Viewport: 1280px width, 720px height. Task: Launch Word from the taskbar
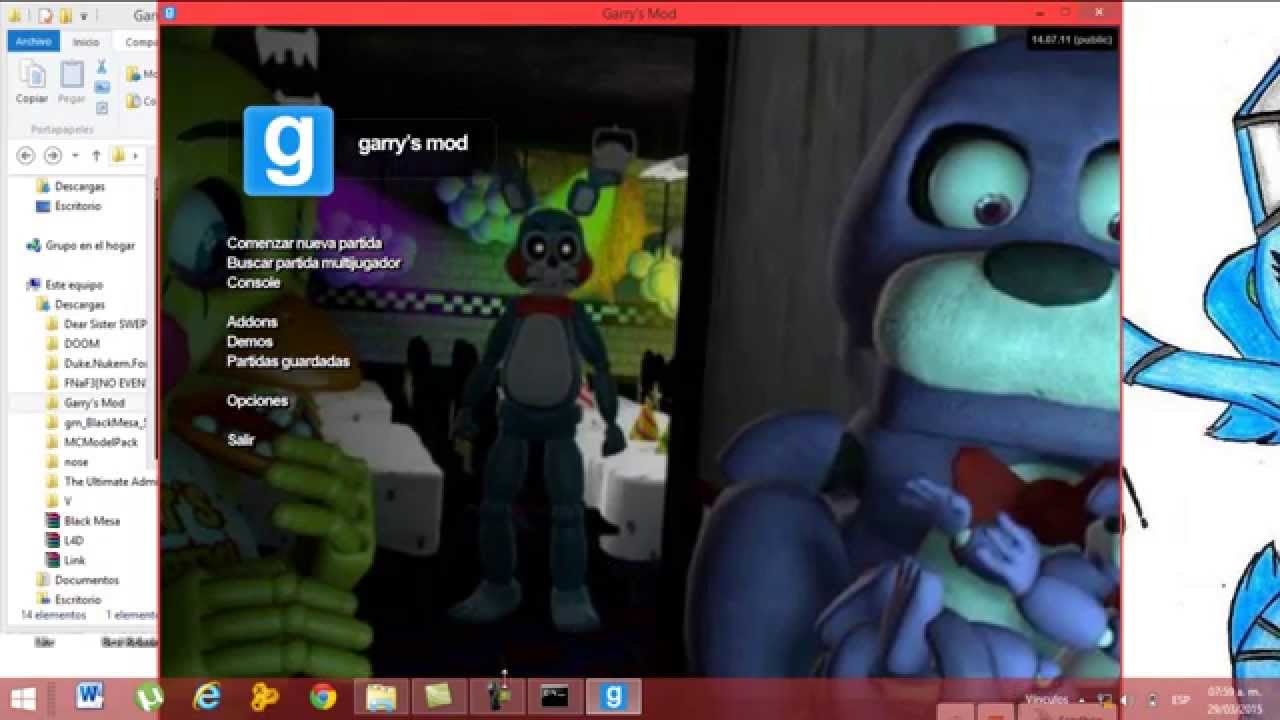point(90,697)
